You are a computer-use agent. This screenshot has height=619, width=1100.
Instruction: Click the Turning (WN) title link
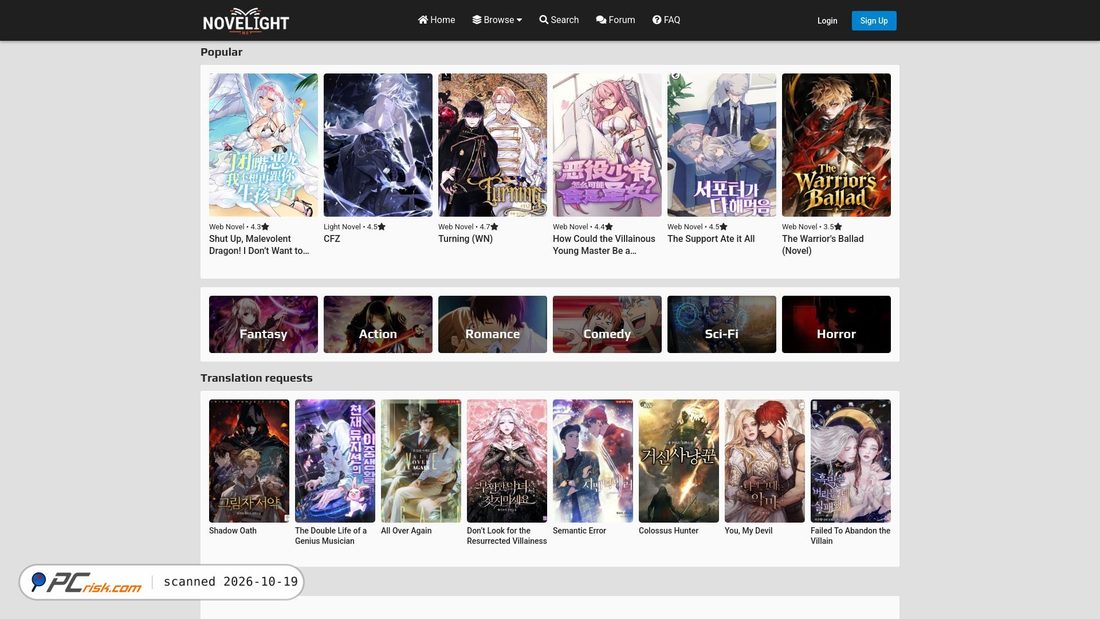(465, 239)
